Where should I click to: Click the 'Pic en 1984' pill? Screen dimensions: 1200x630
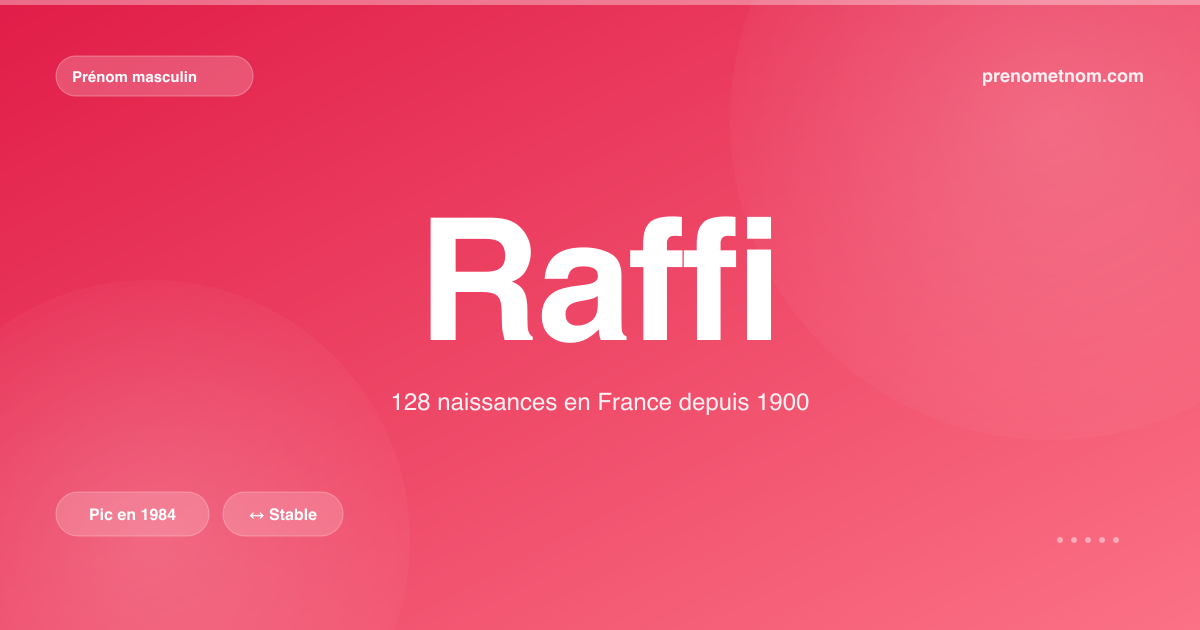pyautogui.click(x=132, y=514)
